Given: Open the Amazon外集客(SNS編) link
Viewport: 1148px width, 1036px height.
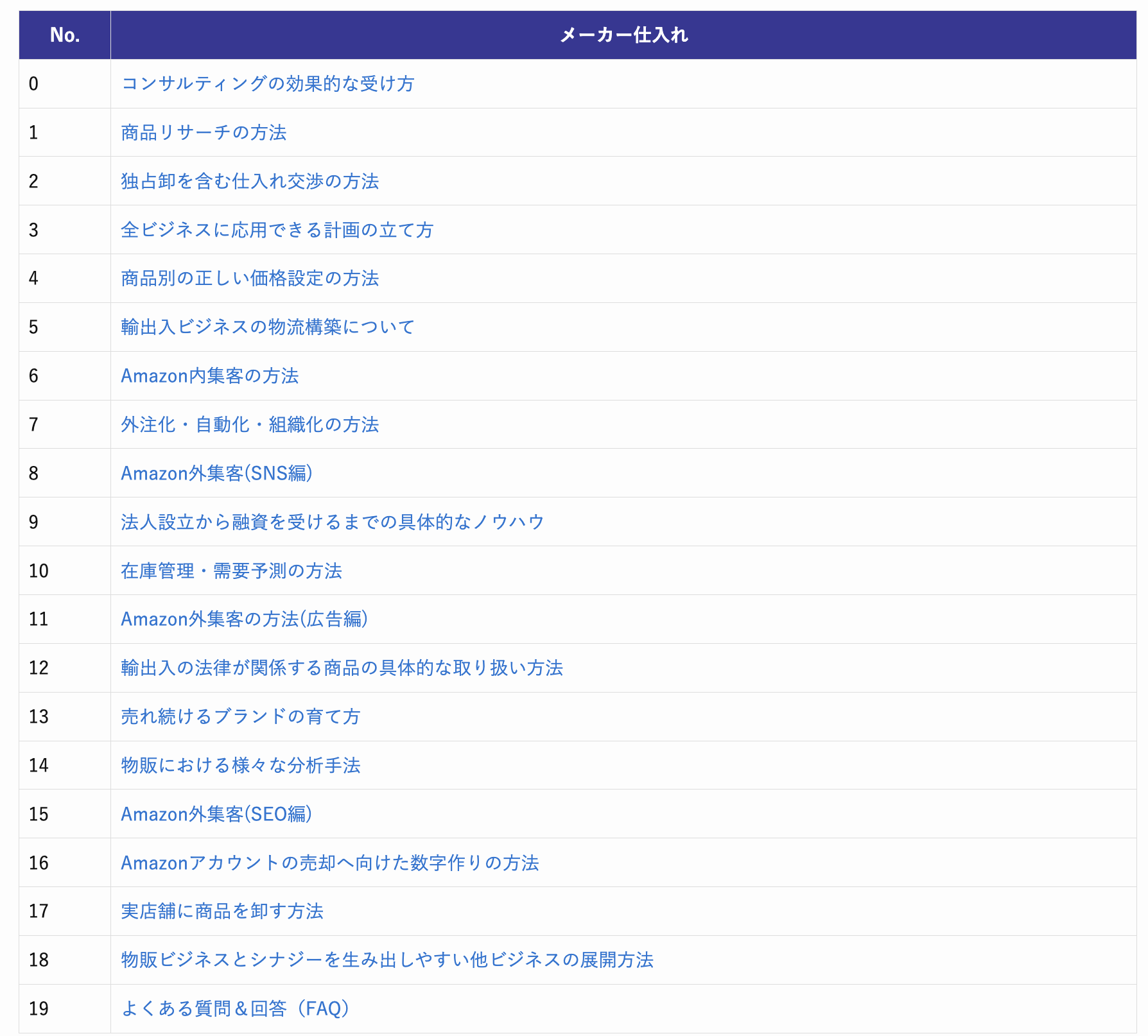Looking at the screenshot, I should [x=216, y=474].
